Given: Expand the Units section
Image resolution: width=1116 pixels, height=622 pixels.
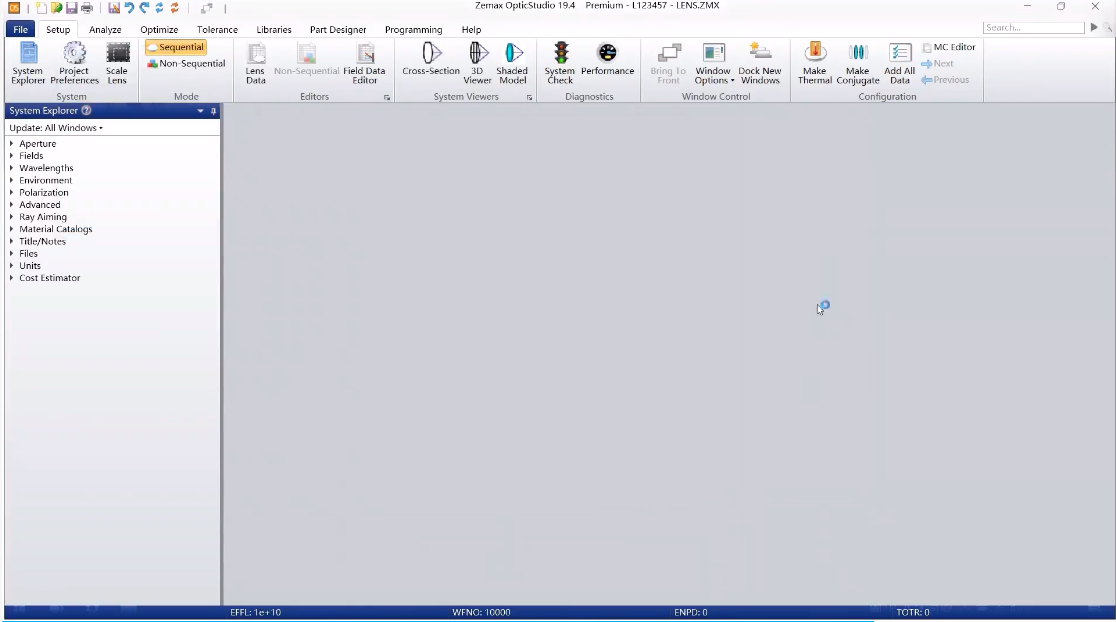Looking at the screenshot, I should tap(11, 265).
